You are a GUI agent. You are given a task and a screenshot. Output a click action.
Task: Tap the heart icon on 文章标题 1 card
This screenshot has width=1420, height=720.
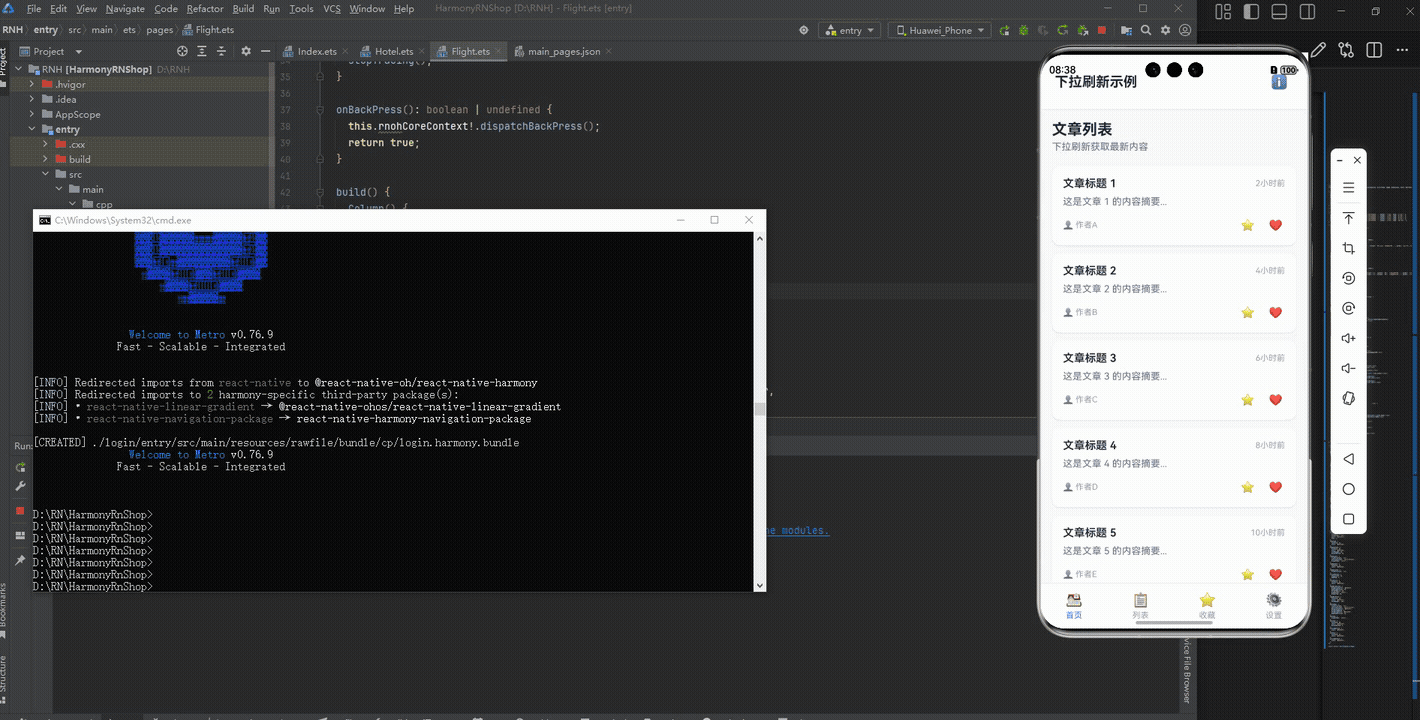[1275, 225]
